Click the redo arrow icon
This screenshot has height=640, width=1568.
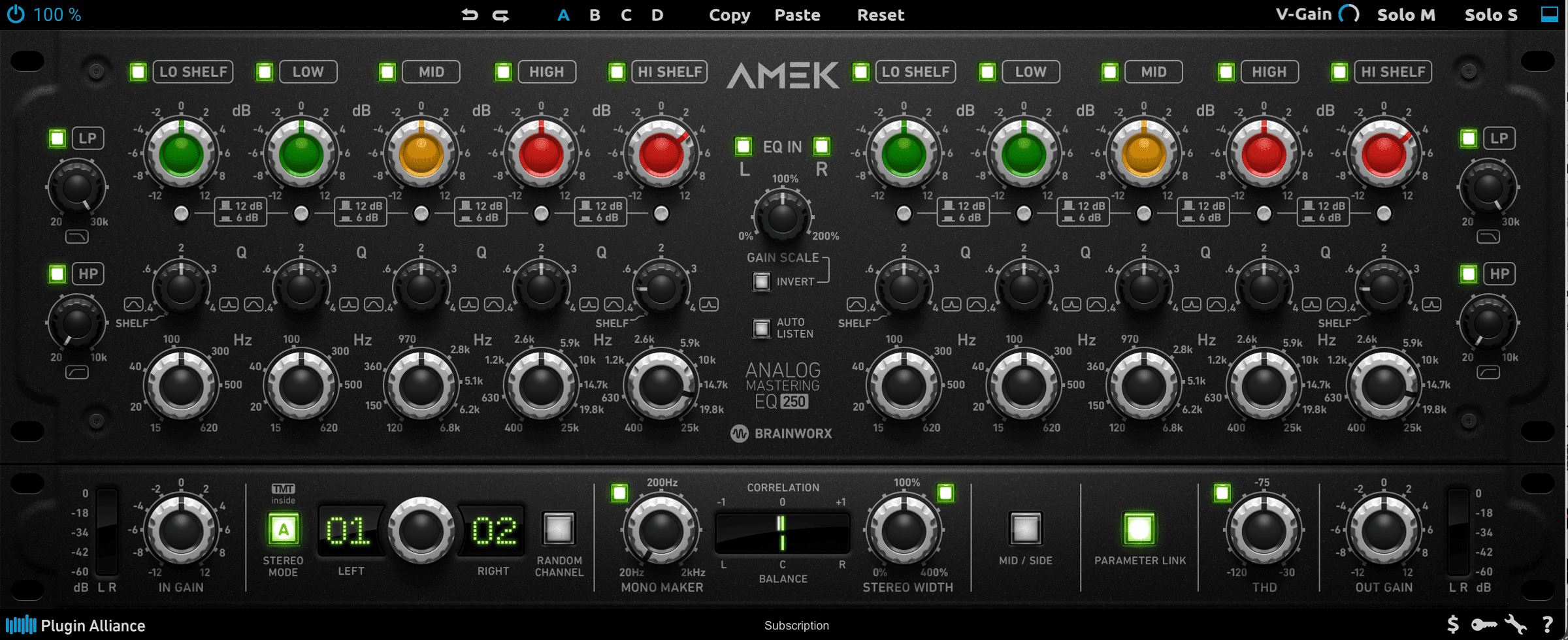click(501, 15)
